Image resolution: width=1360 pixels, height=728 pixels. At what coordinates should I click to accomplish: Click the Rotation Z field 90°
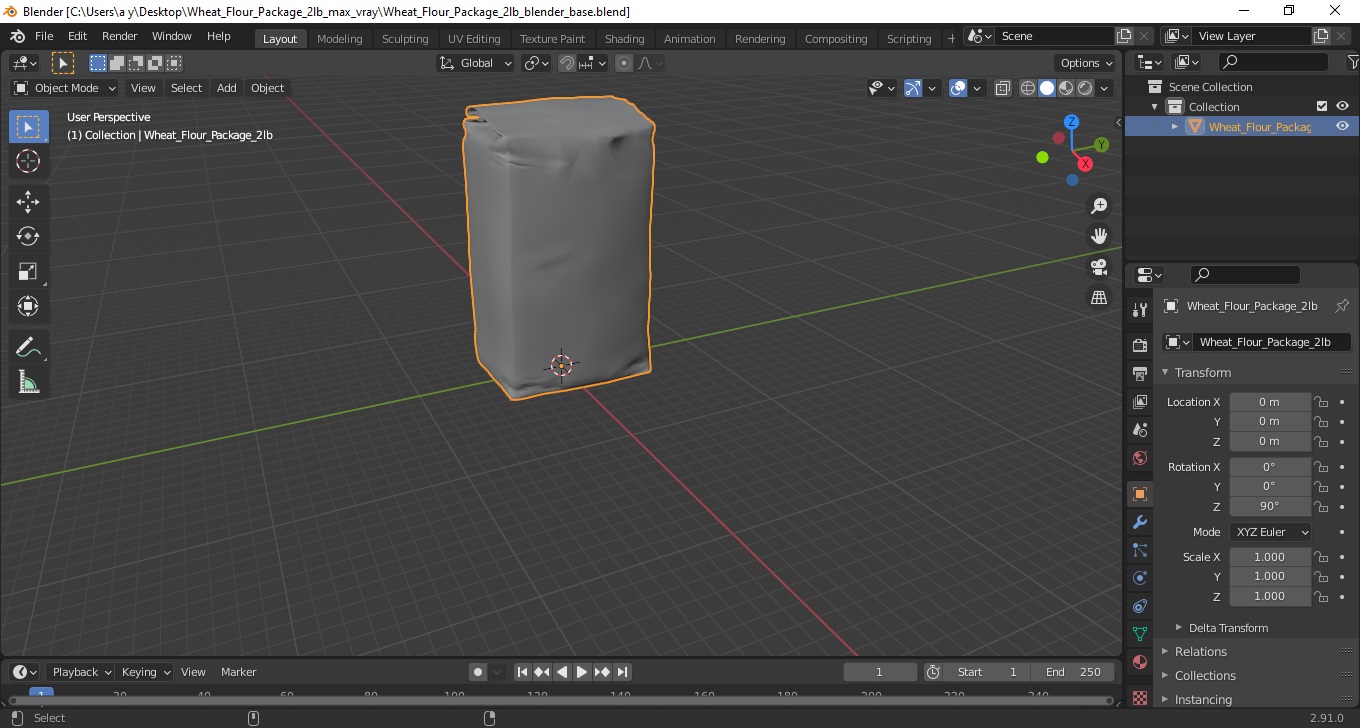coord(1269,506)
